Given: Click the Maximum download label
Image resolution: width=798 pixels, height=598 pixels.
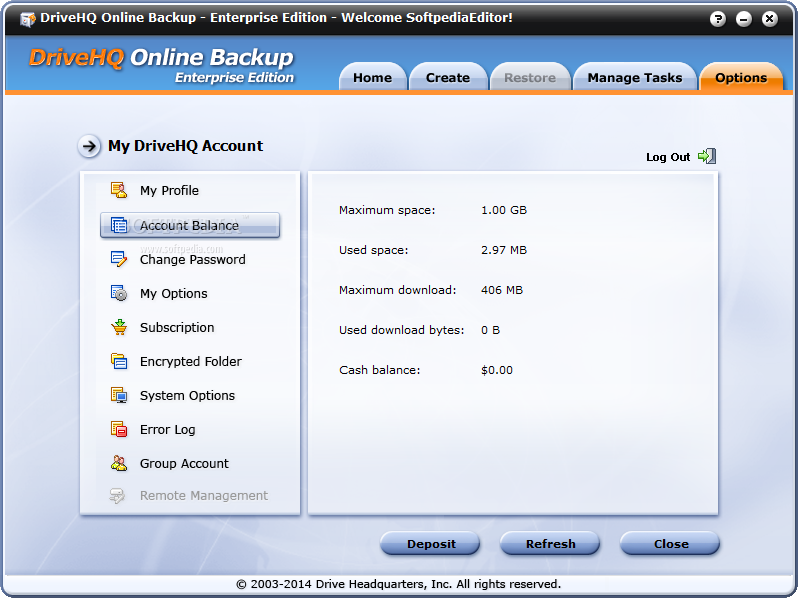Looking at the screenshot, I should point(397,290).
